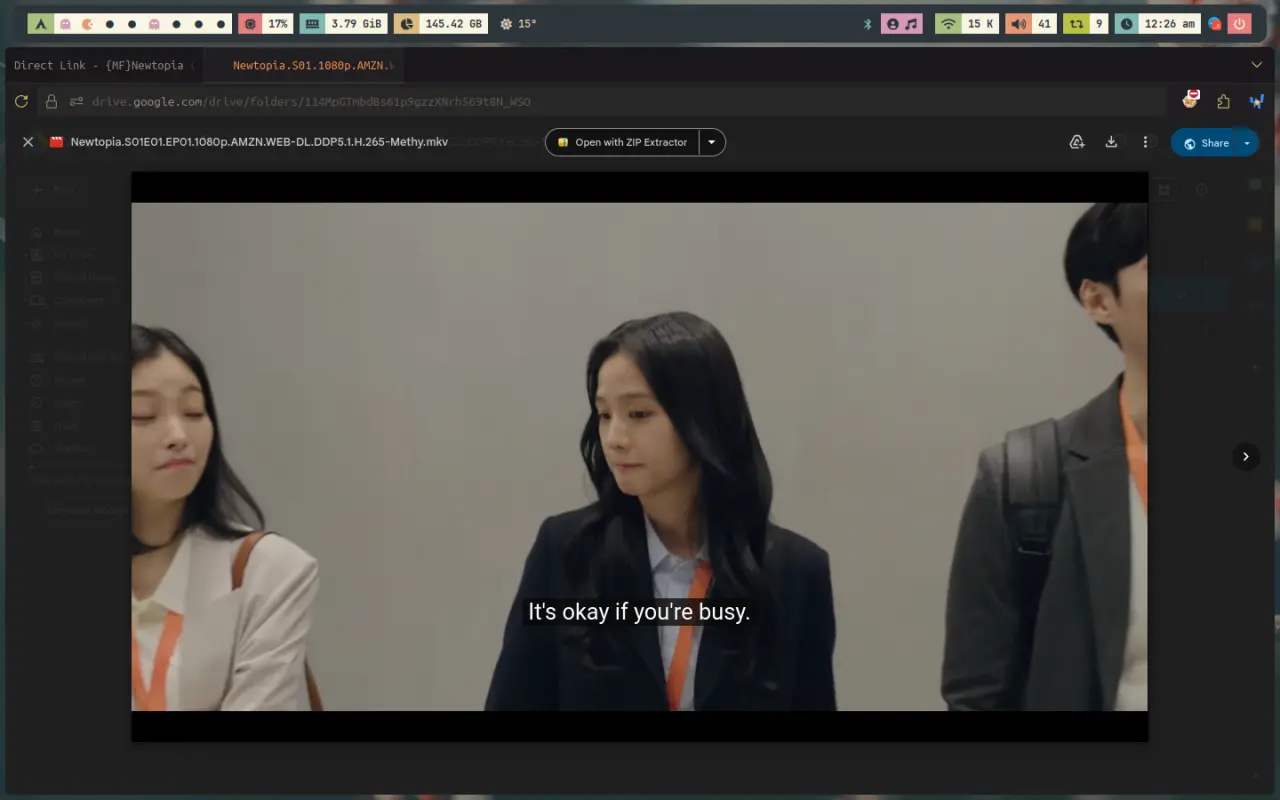
Task: Open the browser tab list chevron
Action: [1257, 65]
